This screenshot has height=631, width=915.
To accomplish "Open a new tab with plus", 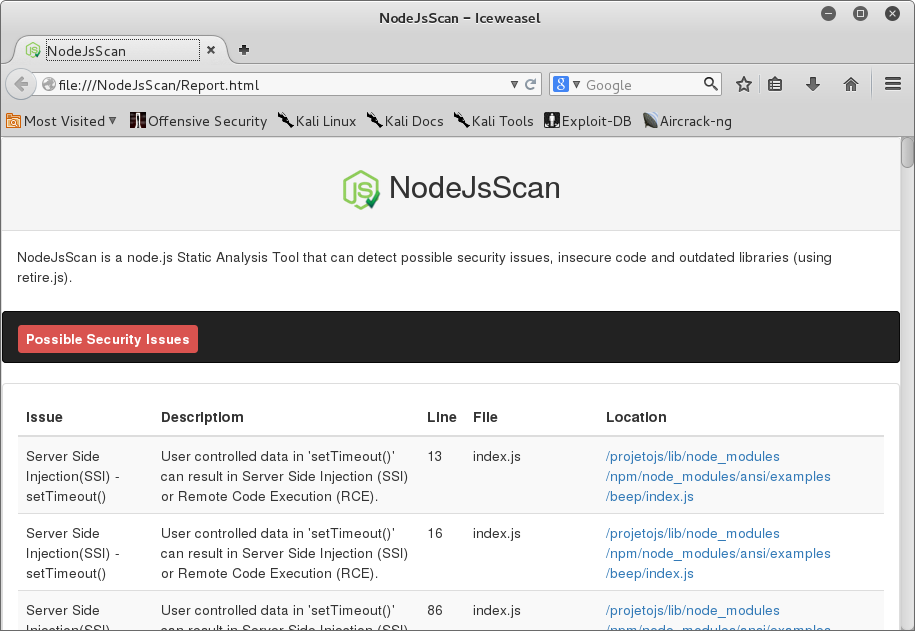I will [244, 50].
